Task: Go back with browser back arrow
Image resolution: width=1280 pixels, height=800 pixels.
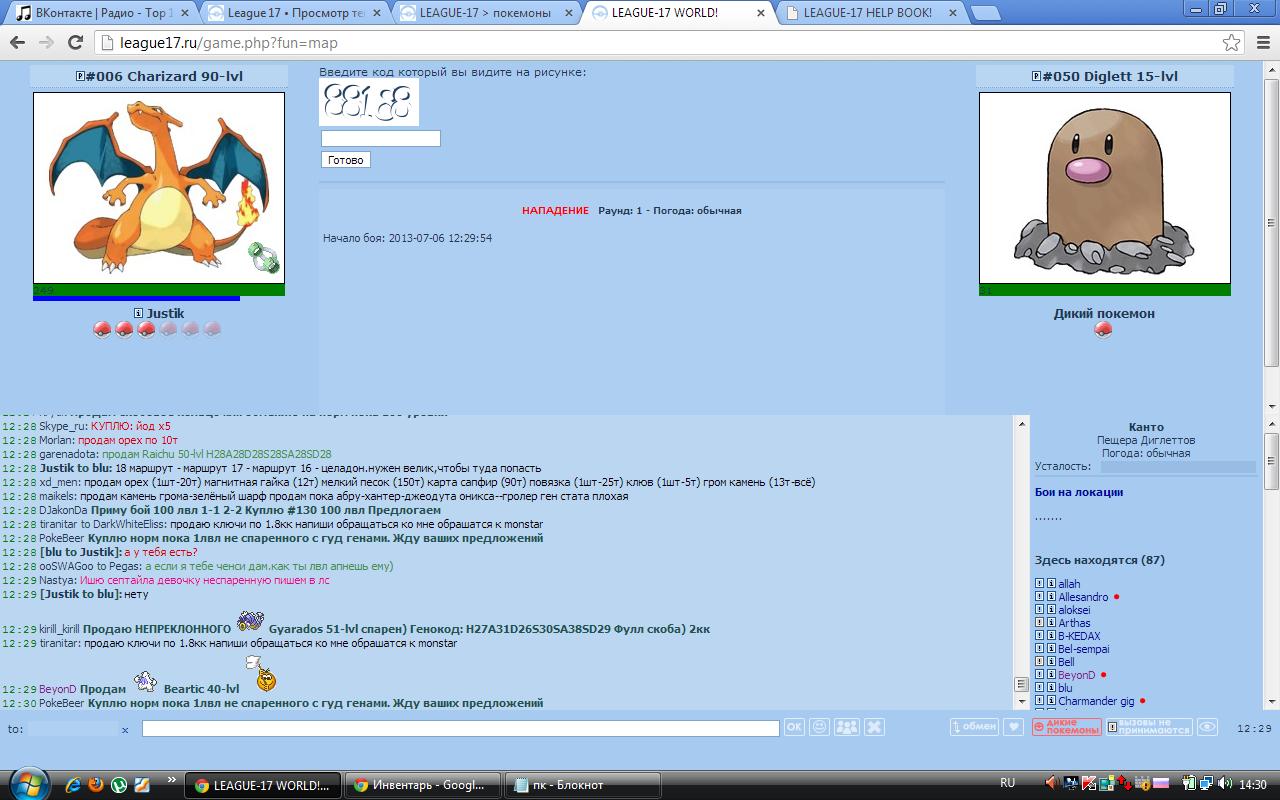Action: click(x=17, y=43)
